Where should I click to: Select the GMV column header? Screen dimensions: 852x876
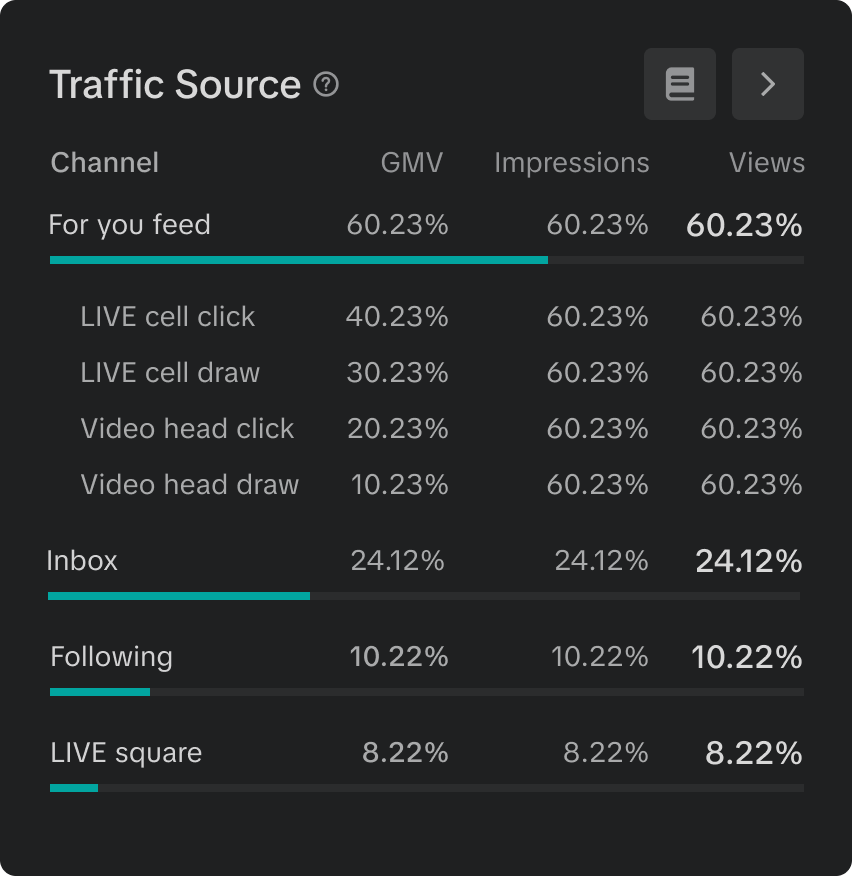(x=411, y=163)
